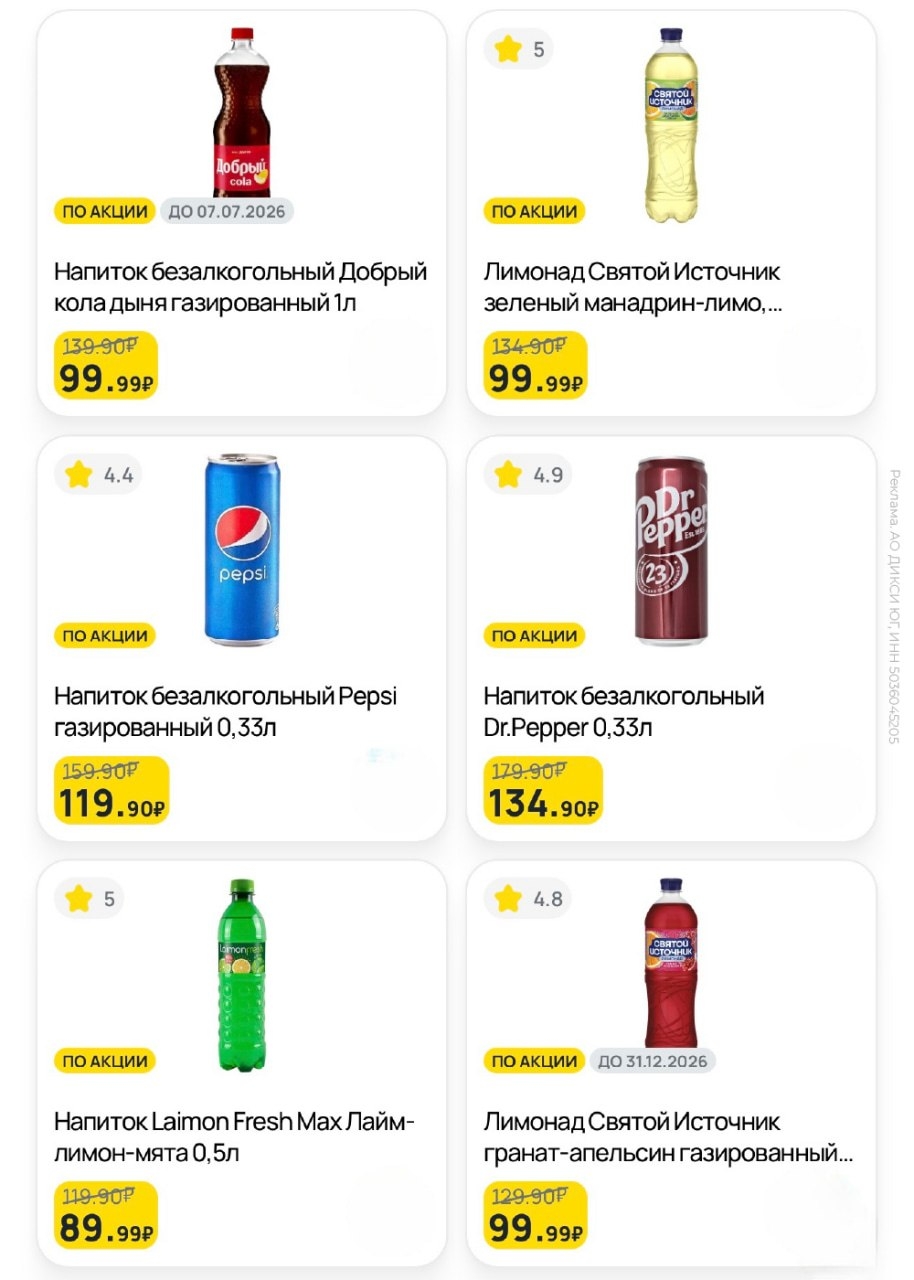Click the star rating on green mandarin lemonade
The width and height of the screenshot is (914, 1280).
click(x=518, y=49)
